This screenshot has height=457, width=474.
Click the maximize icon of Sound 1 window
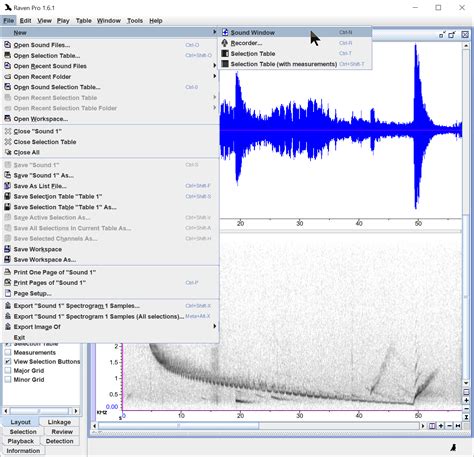tap(452, 35)
